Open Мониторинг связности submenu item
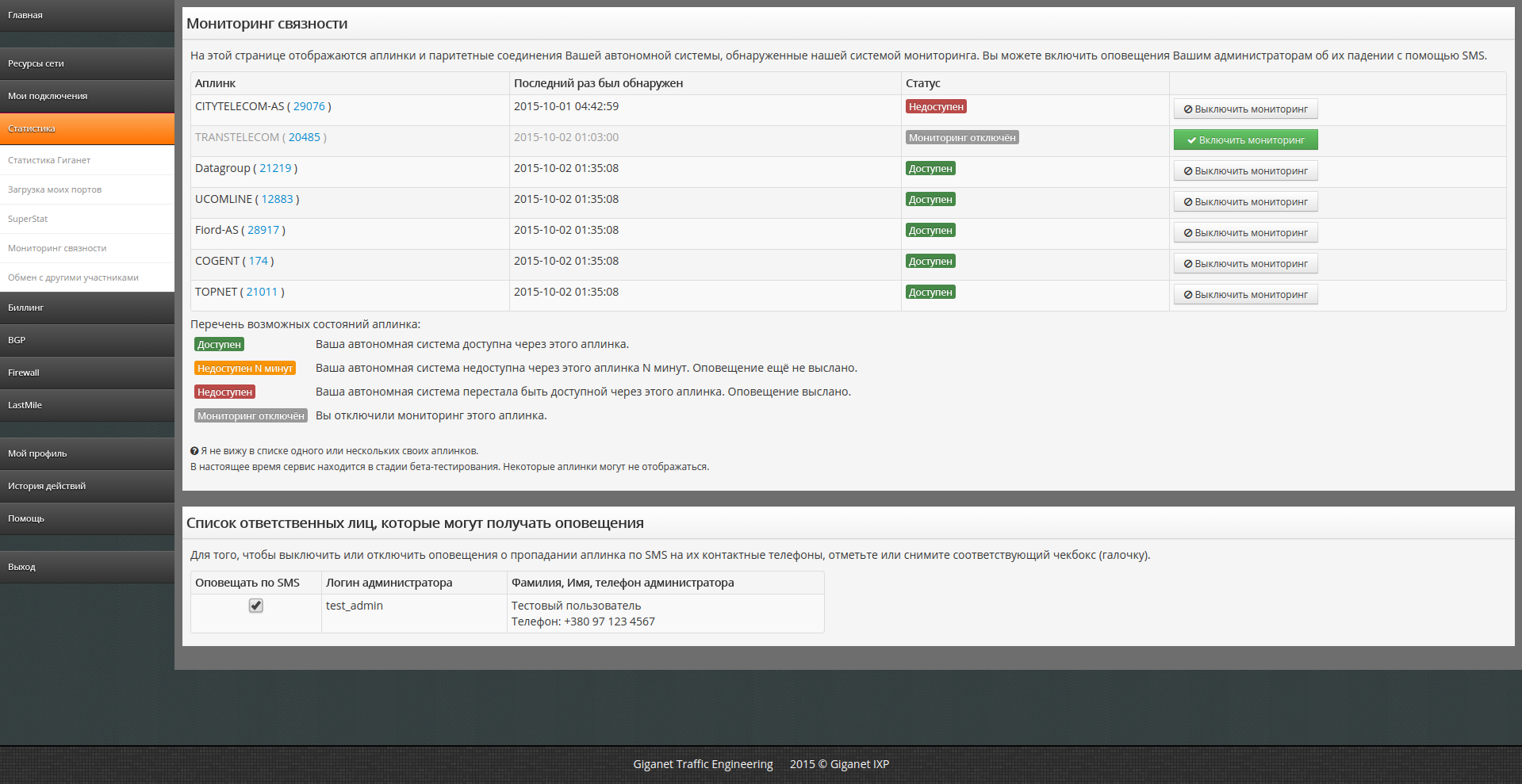The image size is (1522, 784). (87, 248)
